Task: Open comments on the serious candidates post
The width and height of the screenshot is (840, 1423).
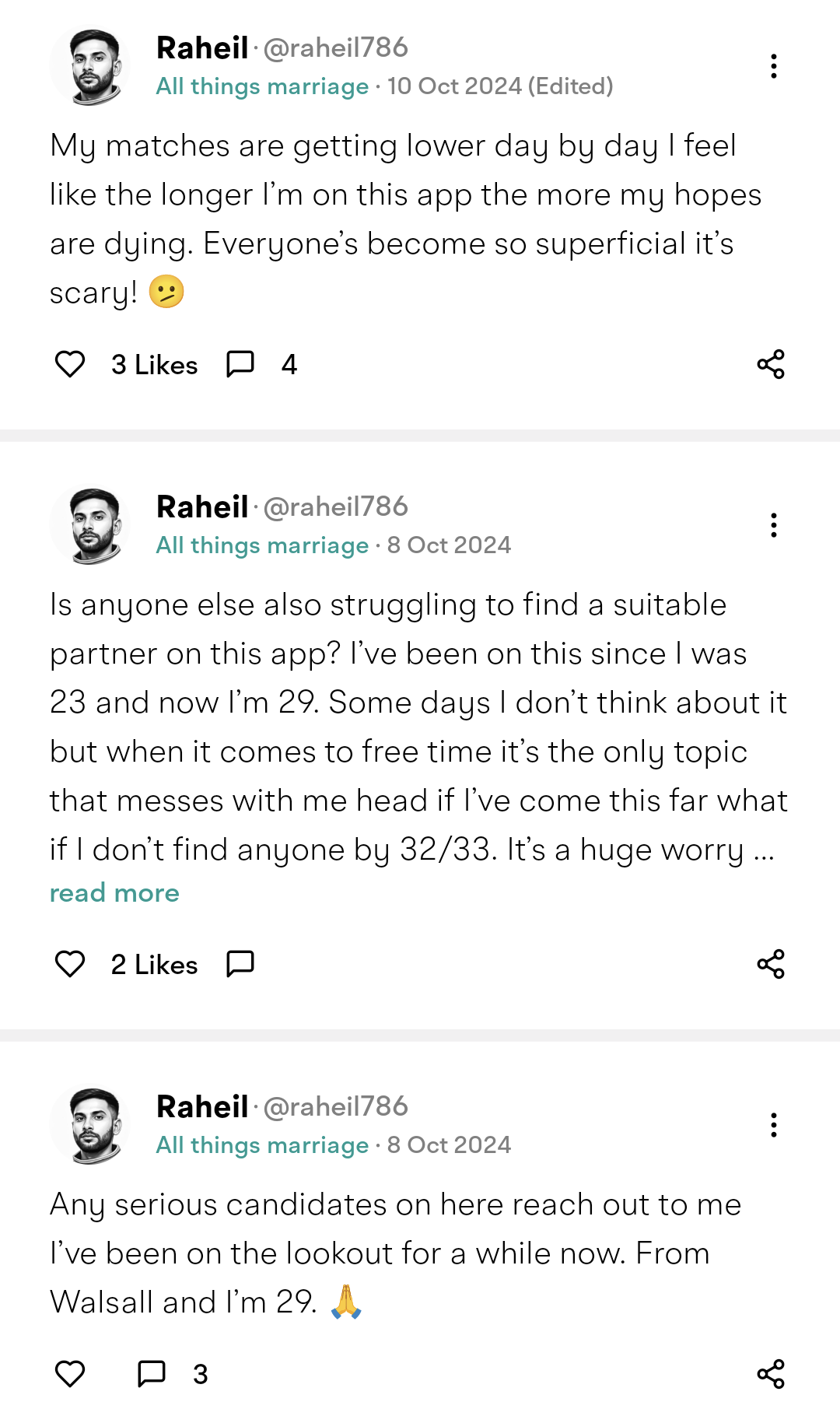Action: point(152,1374)
